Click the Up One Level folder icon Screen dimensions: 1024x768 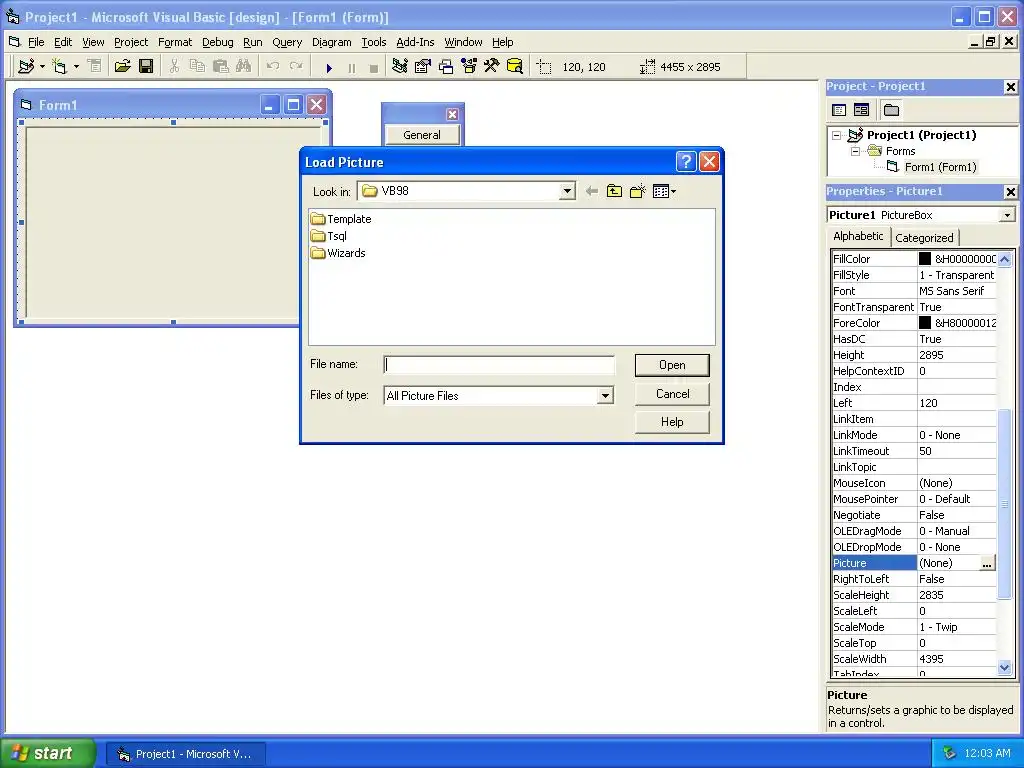(614, 191)
